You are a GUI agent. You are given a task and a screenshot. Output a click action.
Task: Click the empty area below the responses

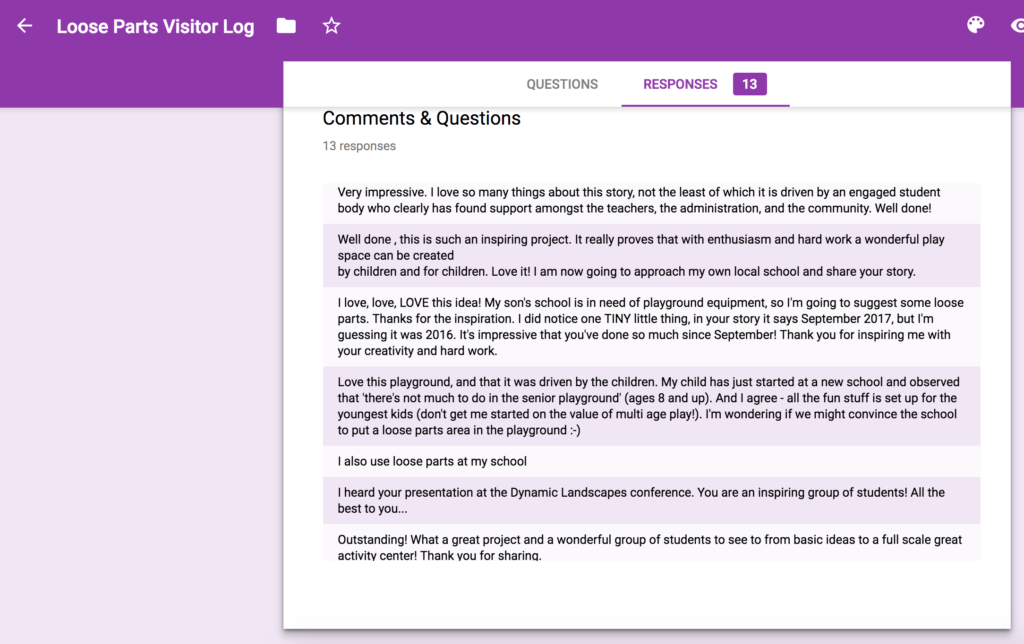pyautogui.click(x=647, y=594)
